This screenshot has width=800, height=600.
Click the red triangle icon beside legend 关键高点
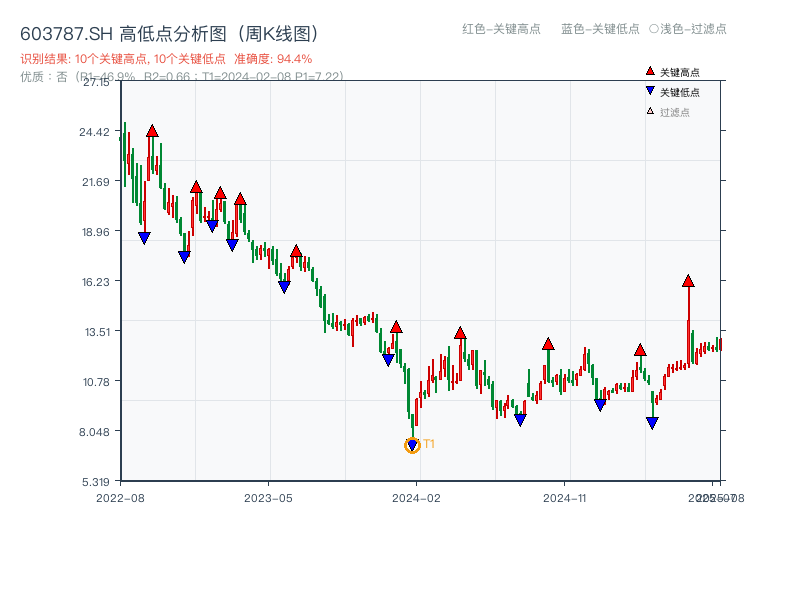click(650, 72)
